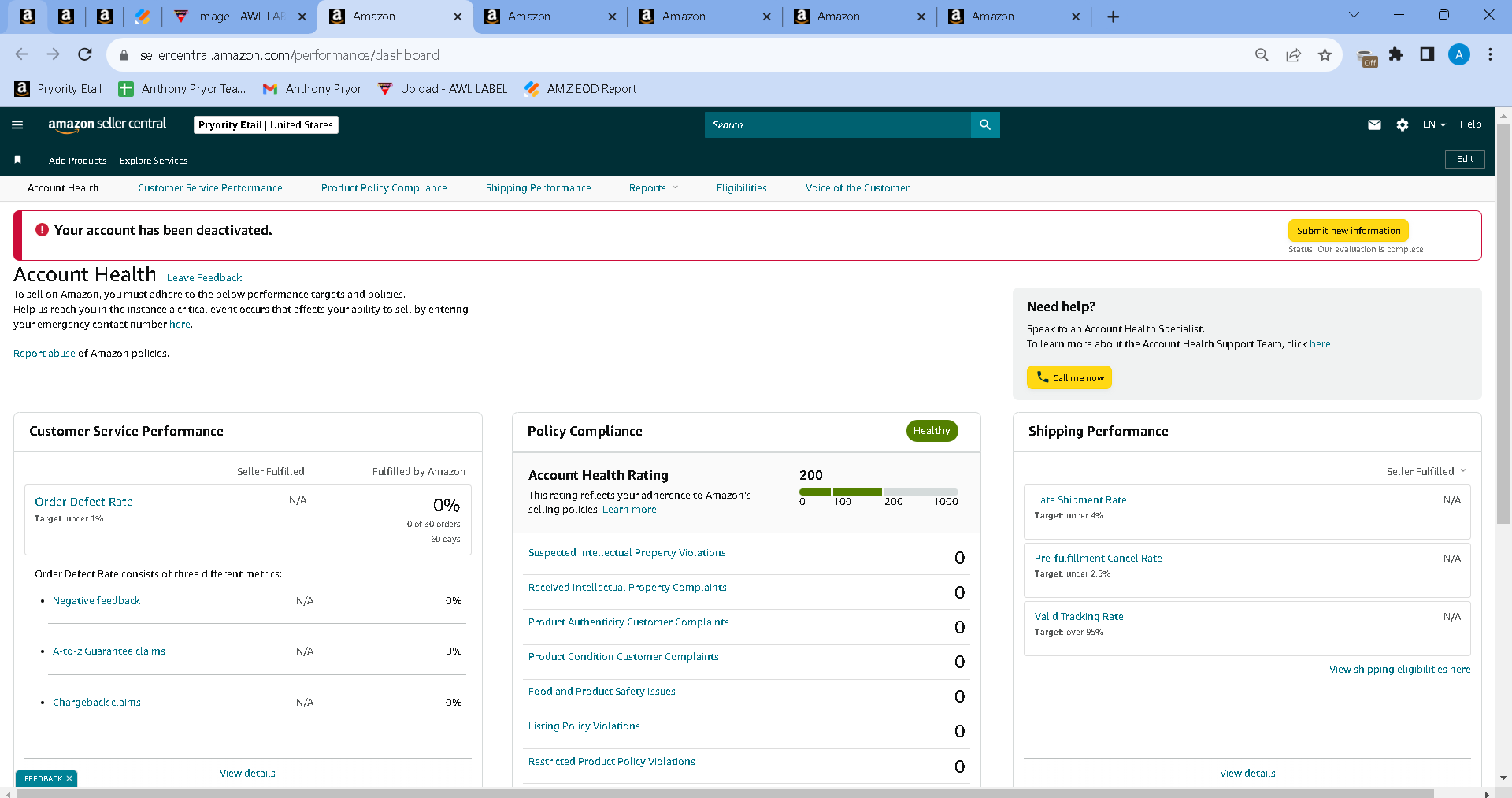This screenshot has height=798, width=1512.
Task: Click the Healthy status badge
Action: pos(932,431)
